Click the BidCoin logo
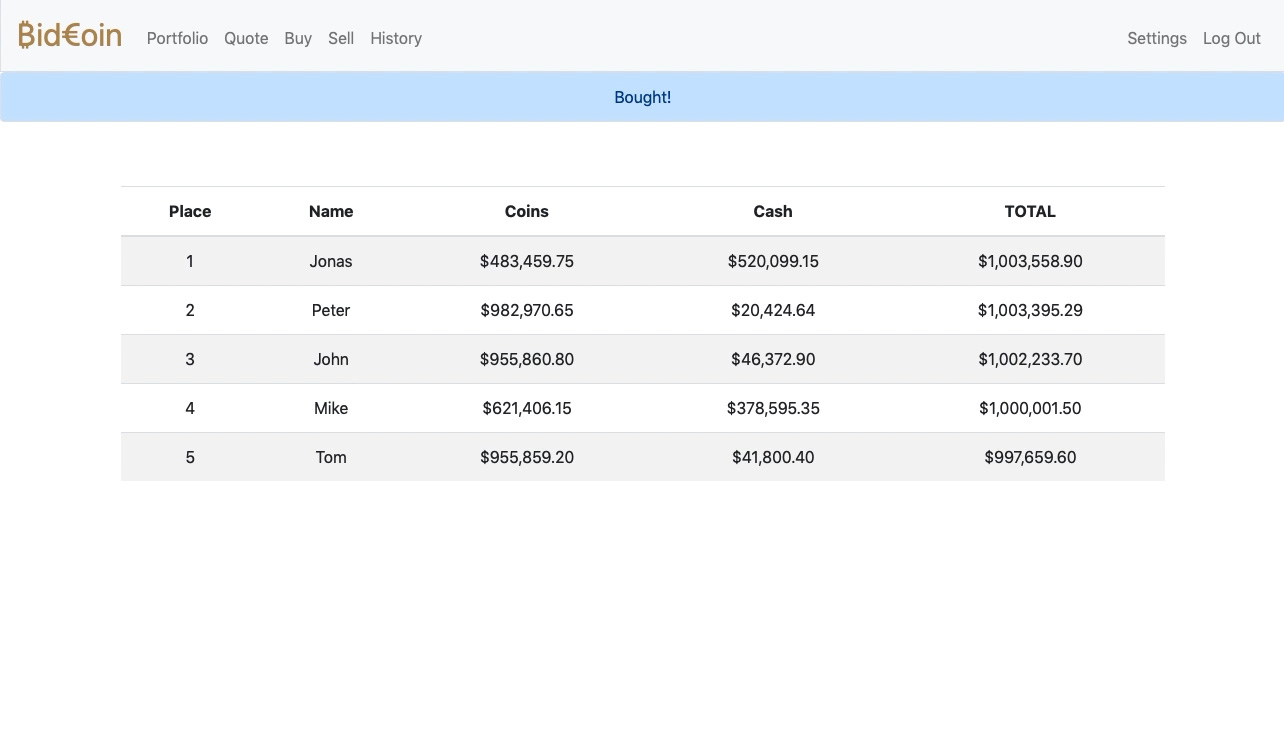The image size is (1284, 738). (x=70, y=36)
